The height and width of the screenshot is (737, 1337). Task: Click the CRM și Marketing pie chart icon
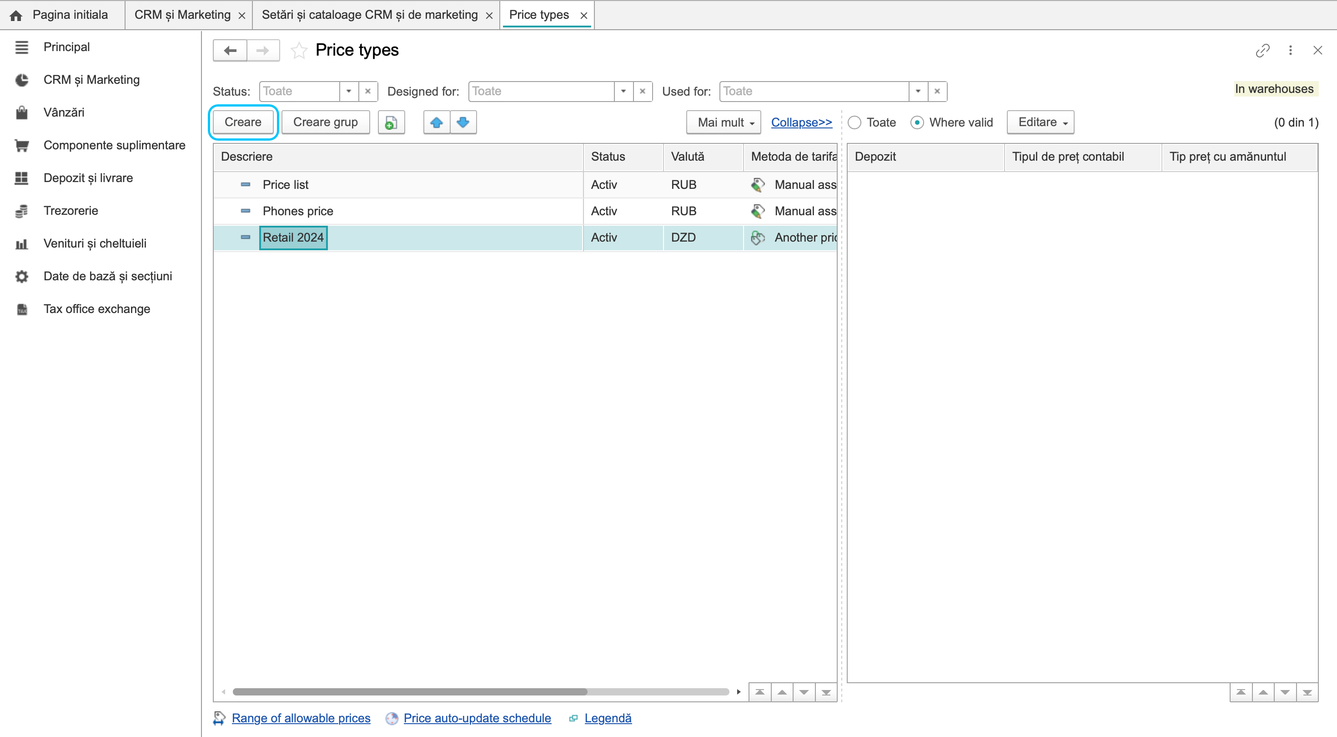tap(22, 80)
